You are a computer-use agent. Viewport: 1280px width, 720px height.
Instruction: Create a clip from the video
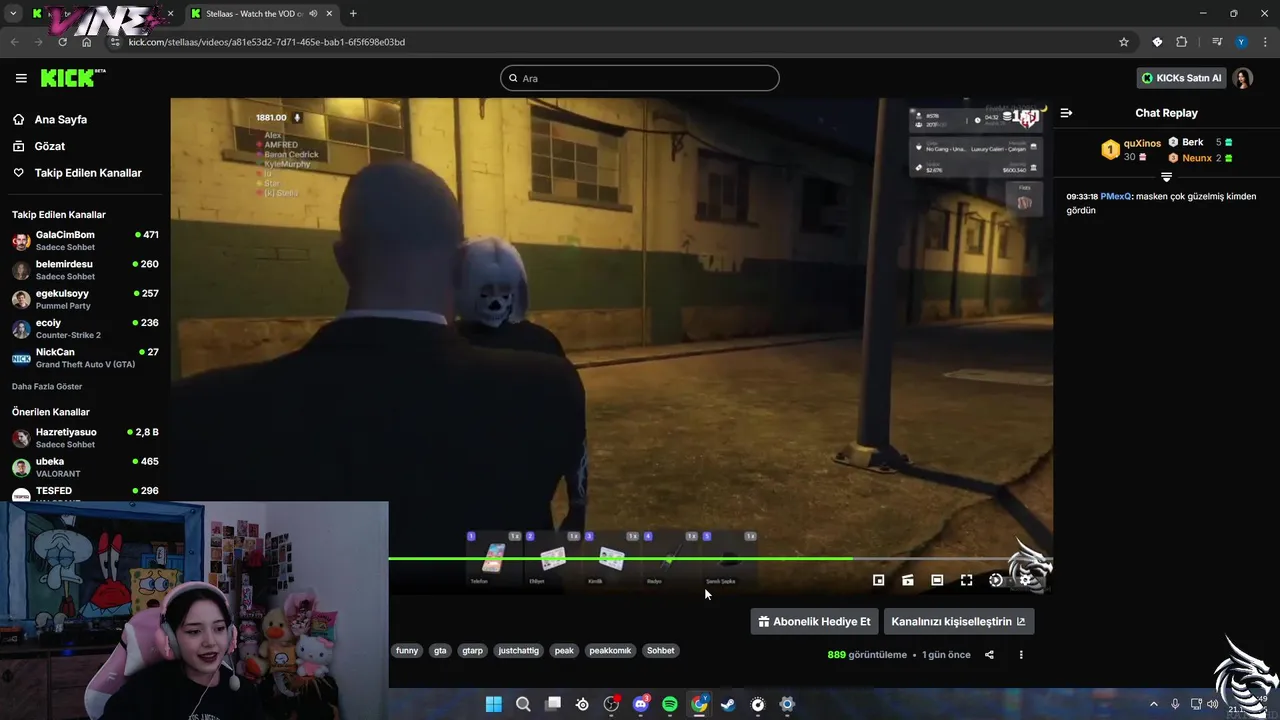click(908, 580)
